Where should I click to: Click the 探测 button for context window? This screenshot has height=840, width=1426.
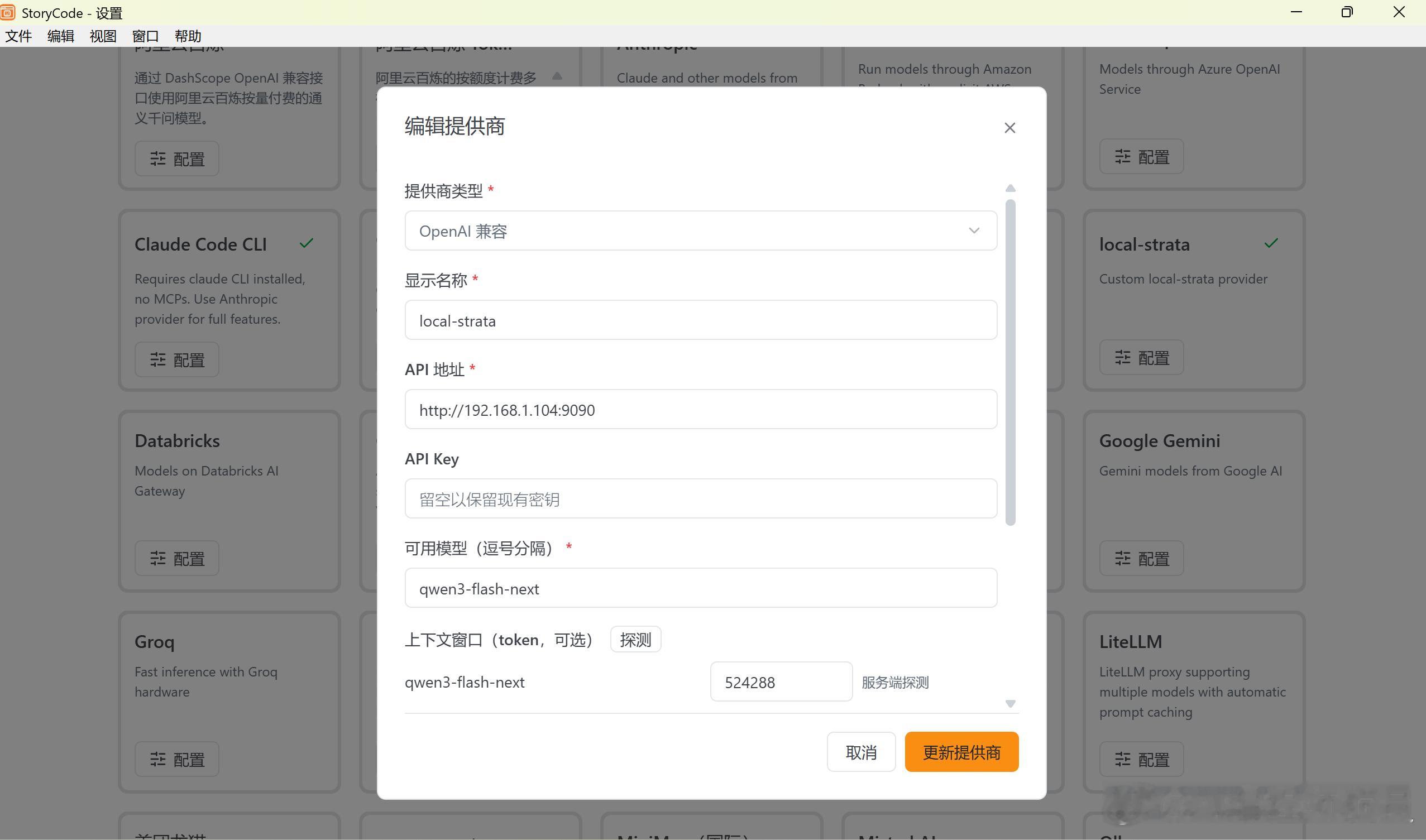(635, 640)
